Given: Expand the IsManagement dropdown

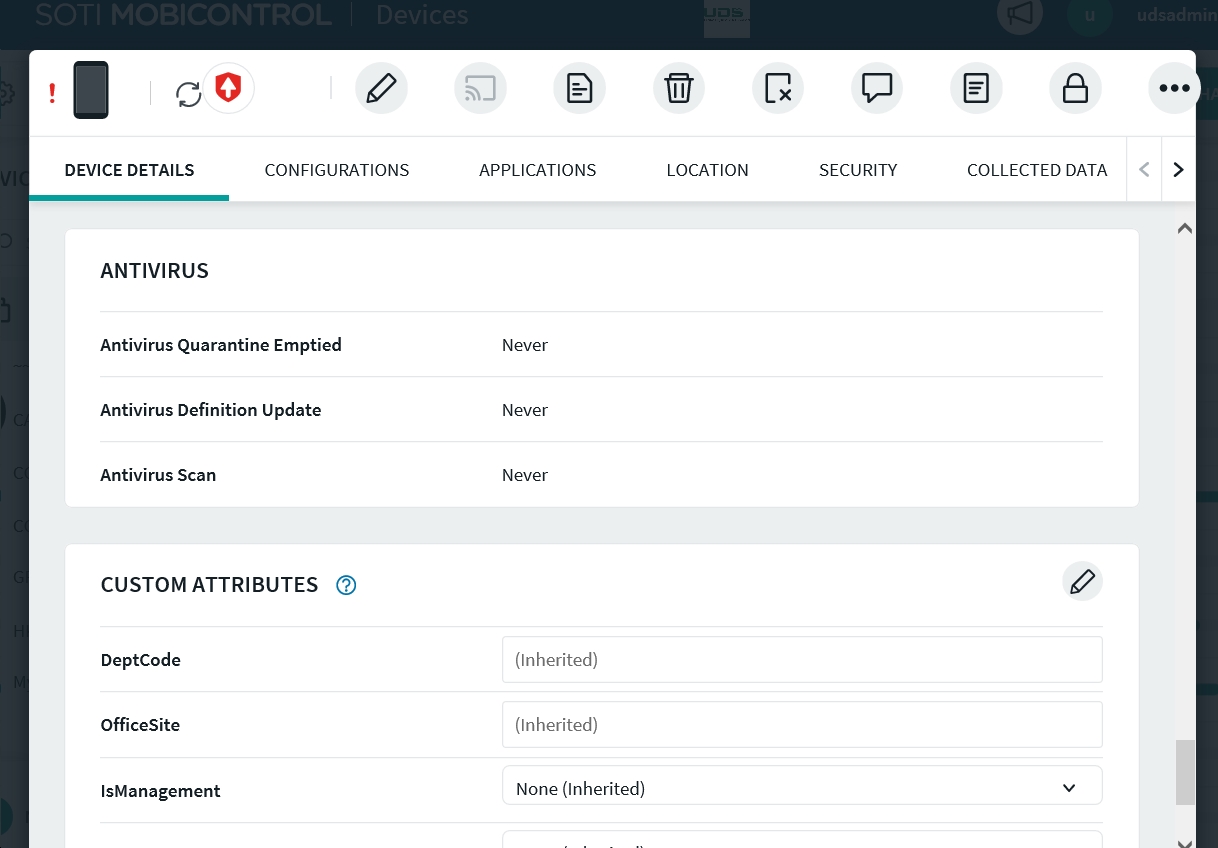Looking at the screenshot, I should 801,789.
